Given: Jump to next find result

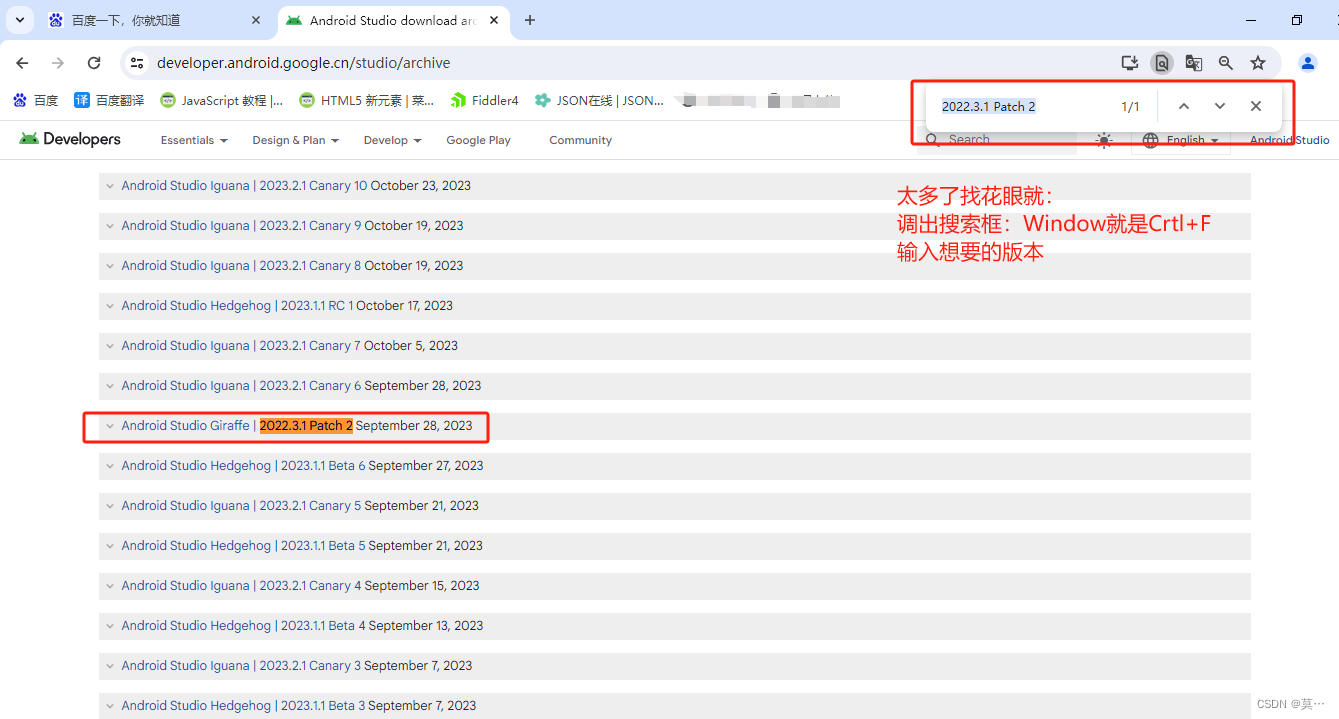Looking at the screenshot, I should pos(1220,106).
